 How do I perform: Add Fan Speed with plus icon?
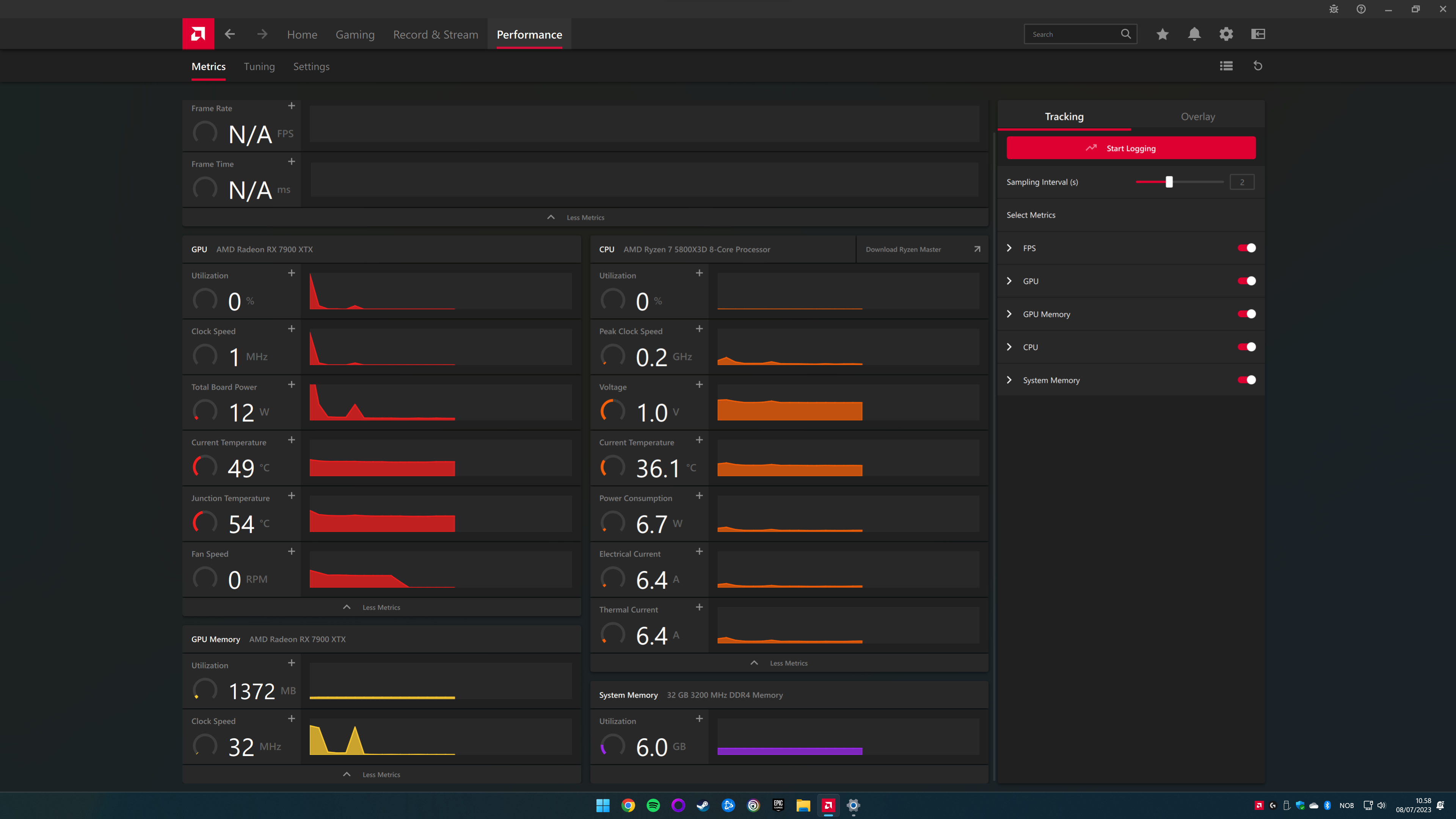(x=292, y=552)
